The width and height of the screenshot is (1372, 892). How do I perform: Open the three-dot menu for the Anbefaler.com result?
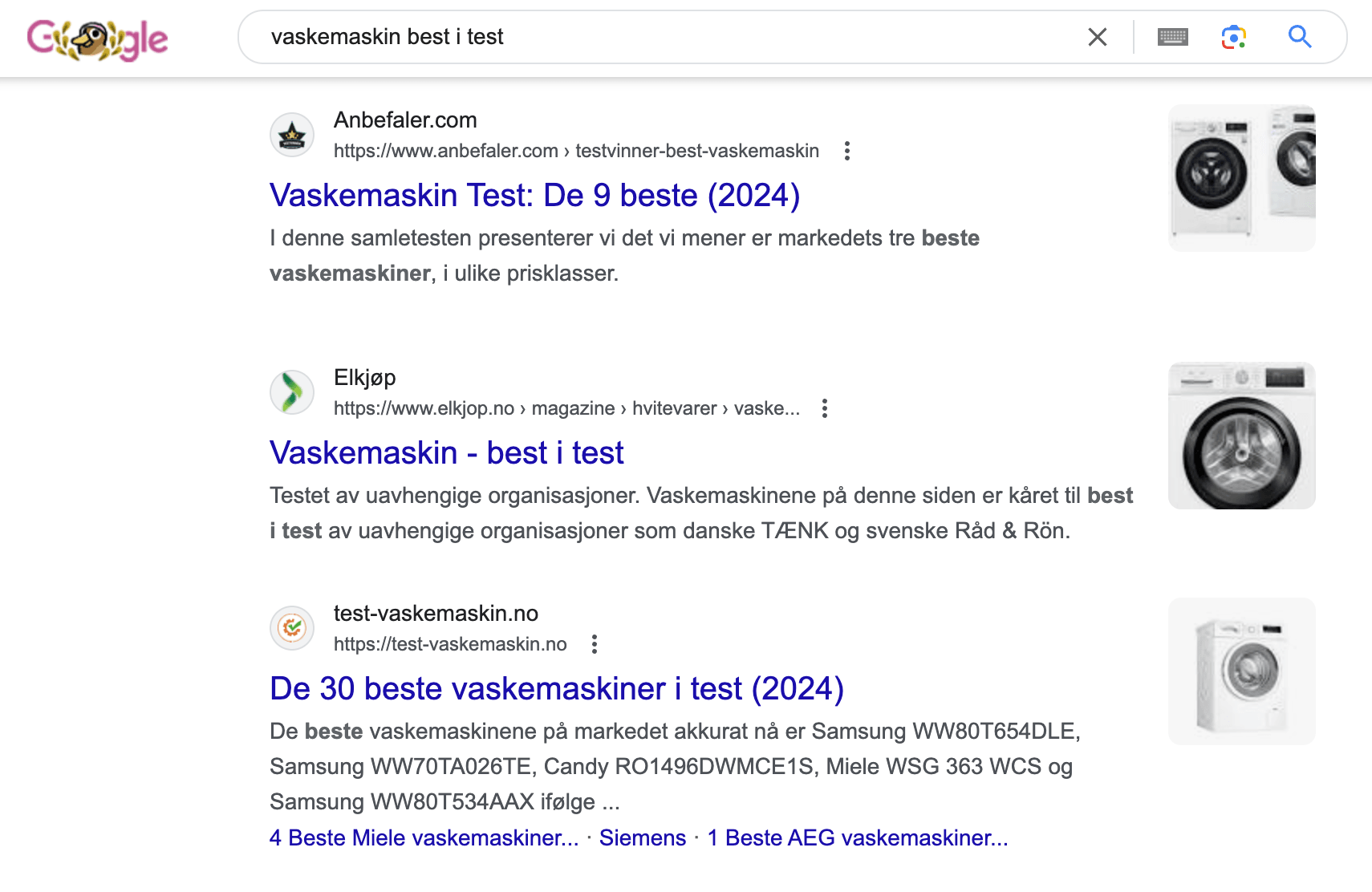tap(847, 151)
